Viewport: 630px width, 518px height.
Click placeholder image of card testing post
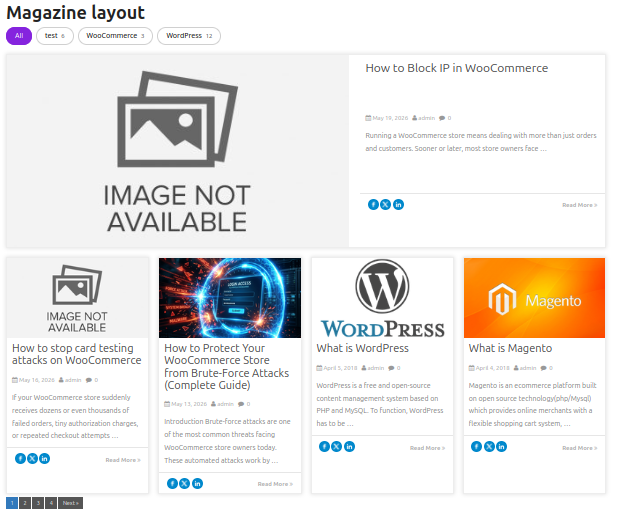click(77, 298)
